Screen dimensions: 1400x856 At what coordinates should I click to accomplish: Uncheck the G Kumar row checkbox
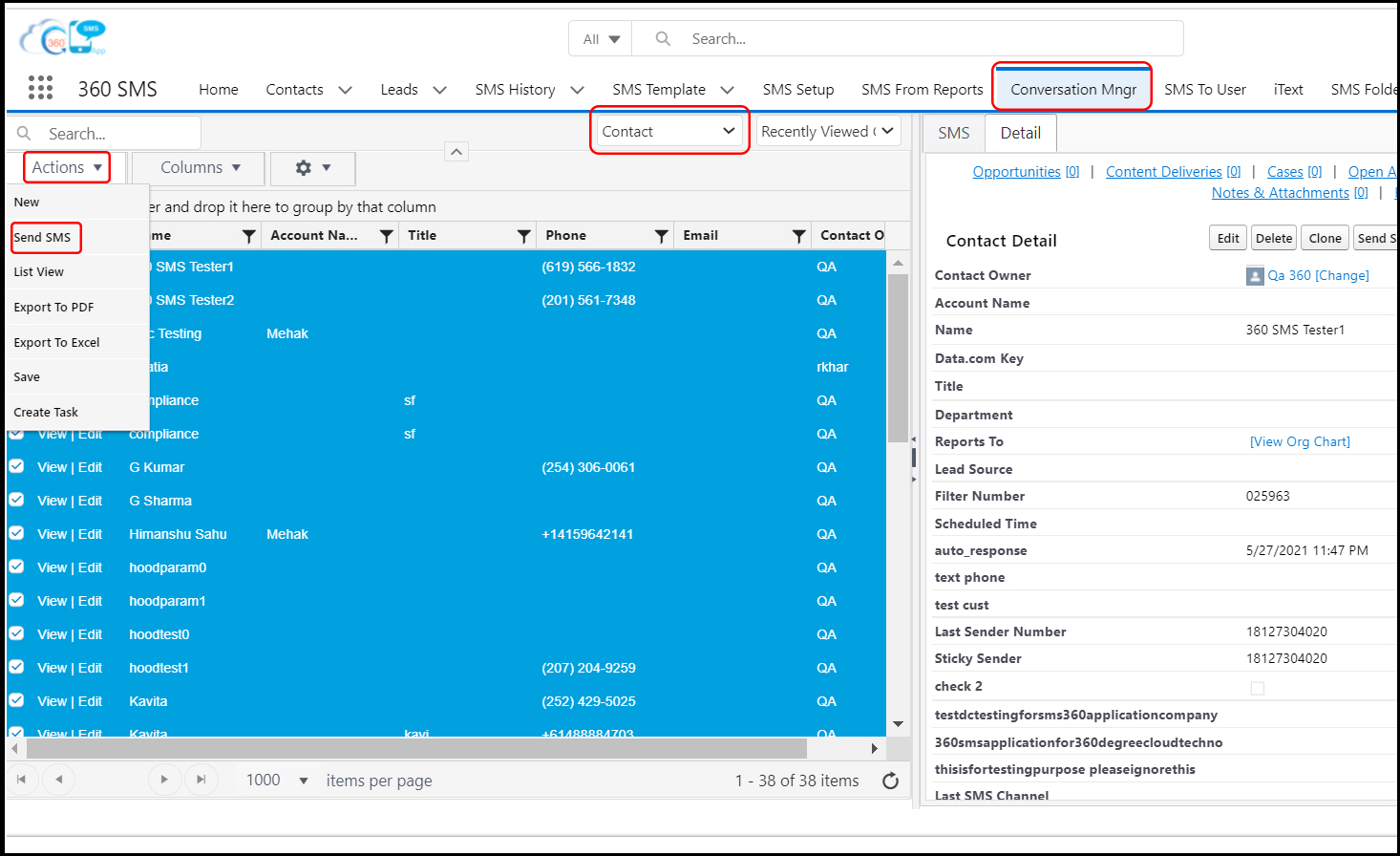(x=17, y=466)
